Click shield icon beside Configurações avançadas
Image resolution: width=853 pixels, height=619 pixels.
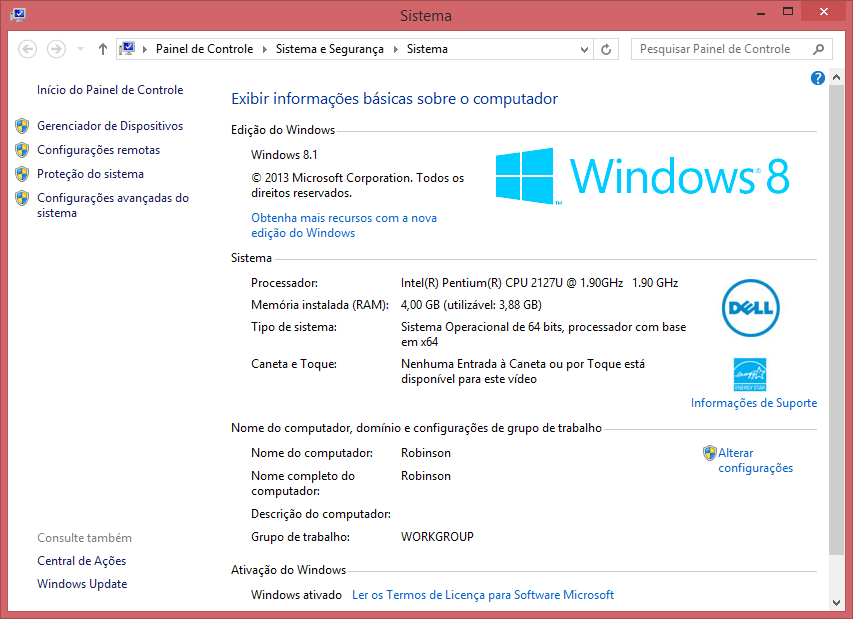pyautogui.click(x=22, y=198)
